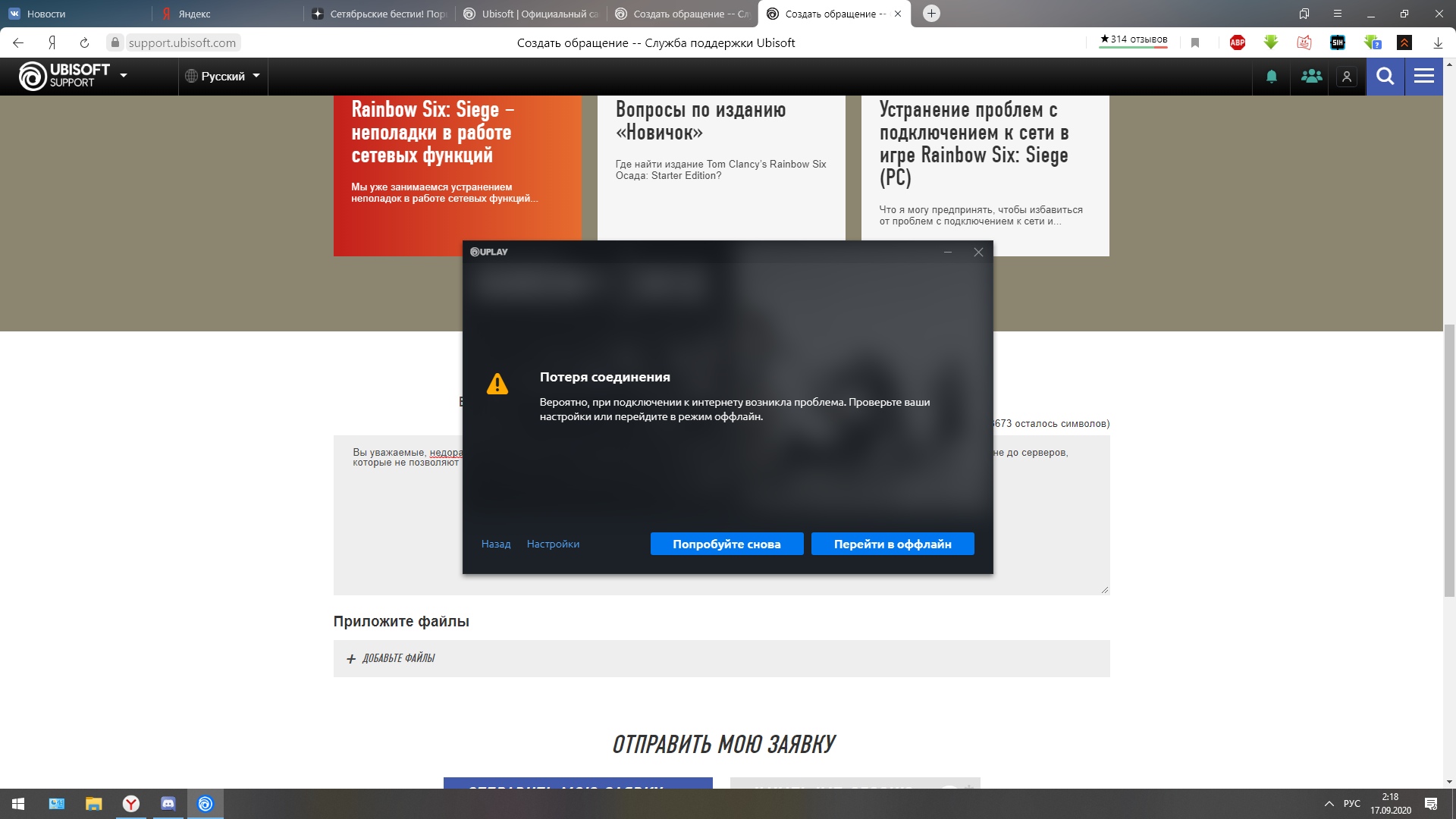1456x819 pixels.
Task: Open Настройки link in Uplay dialog
Action: (x=553, y=544)
